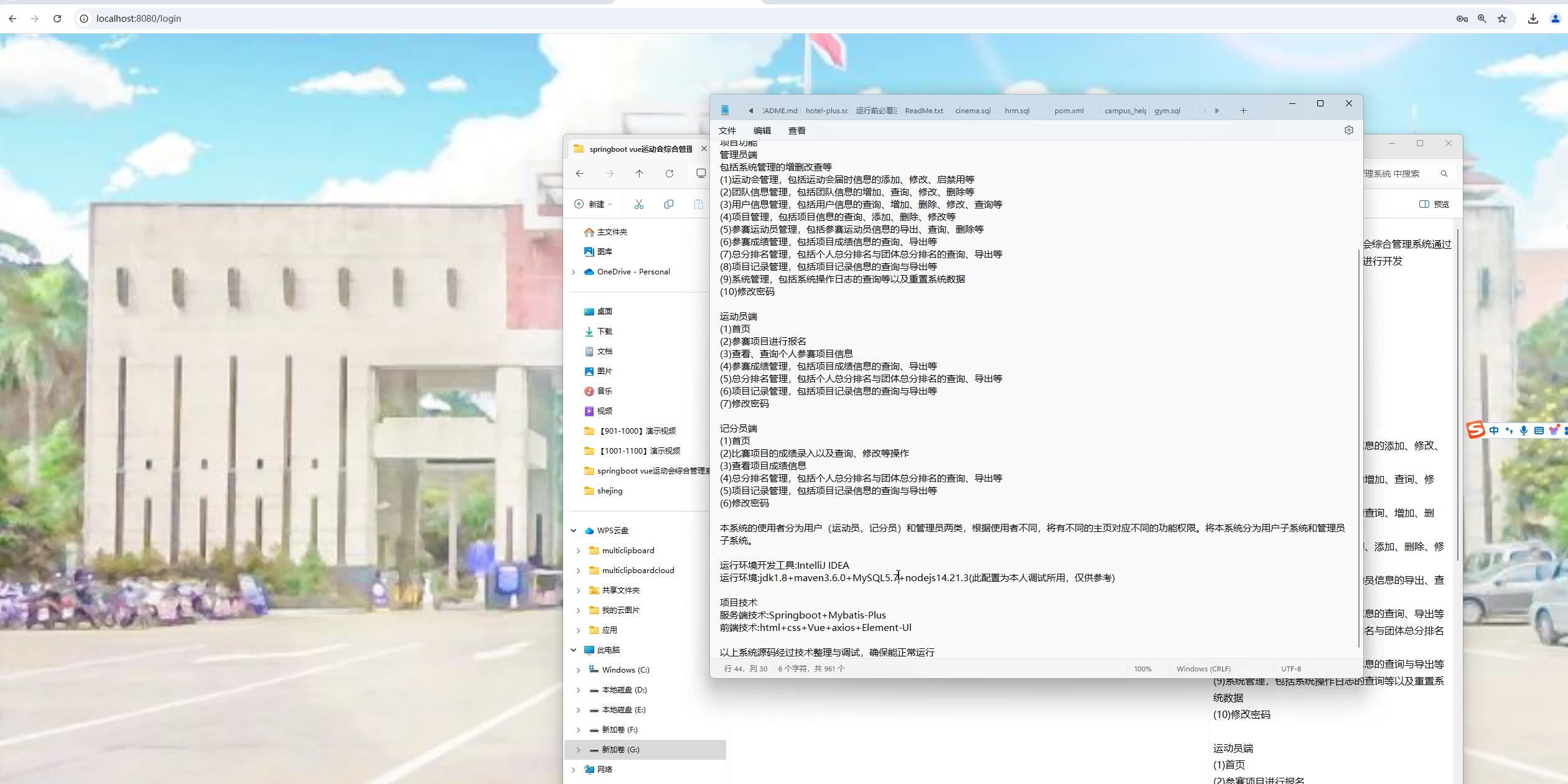Toggle the 预览 preview pane in Explorer
Viewport: 1568px width, 784px height.
click(x=1434, y=204)
